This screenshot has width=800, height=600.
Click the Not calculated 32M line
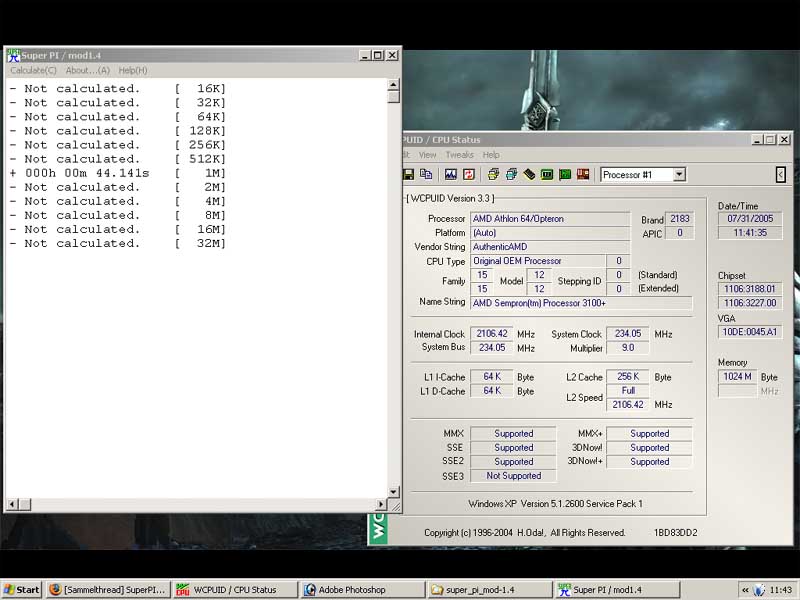pyautogui.click(x=118, y=244)
